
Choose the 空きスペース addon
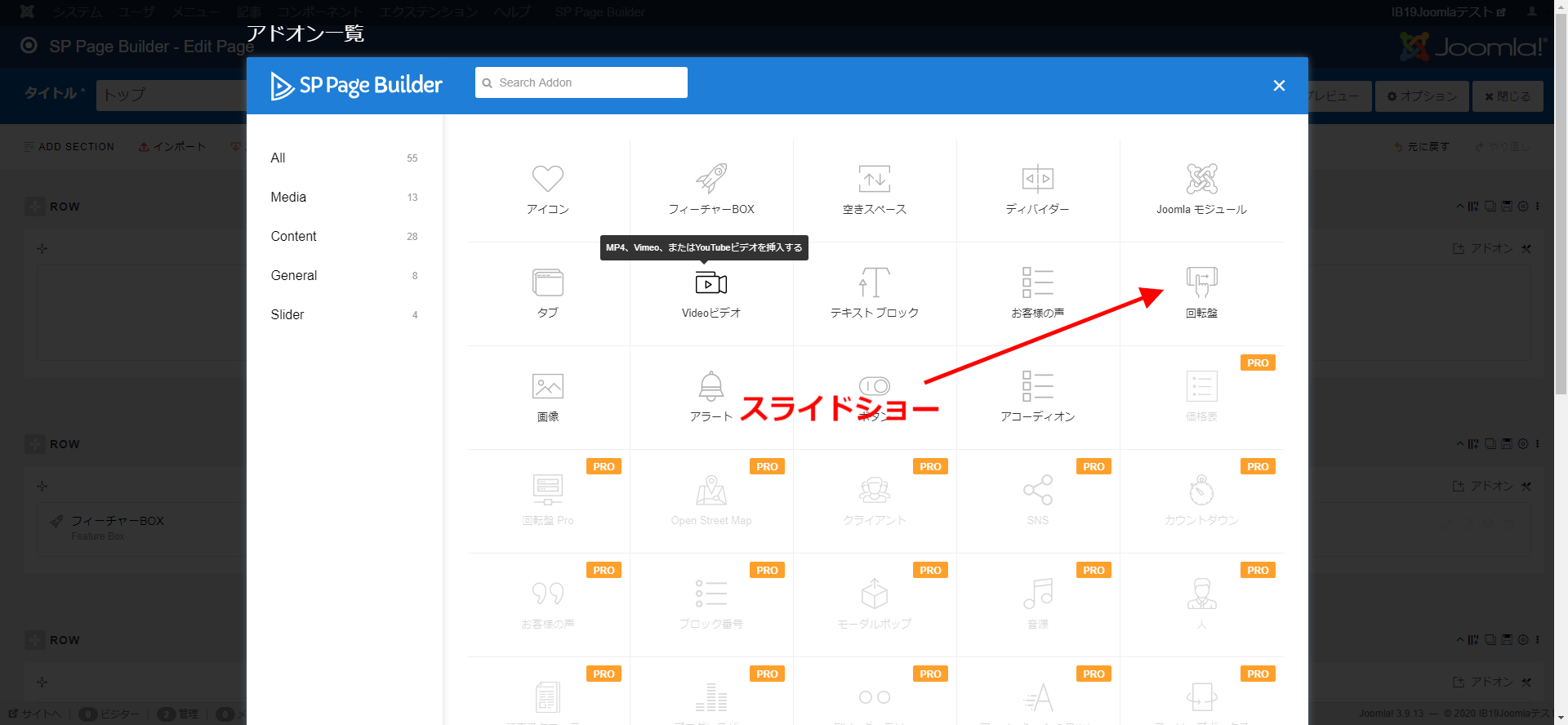[875, 189]
